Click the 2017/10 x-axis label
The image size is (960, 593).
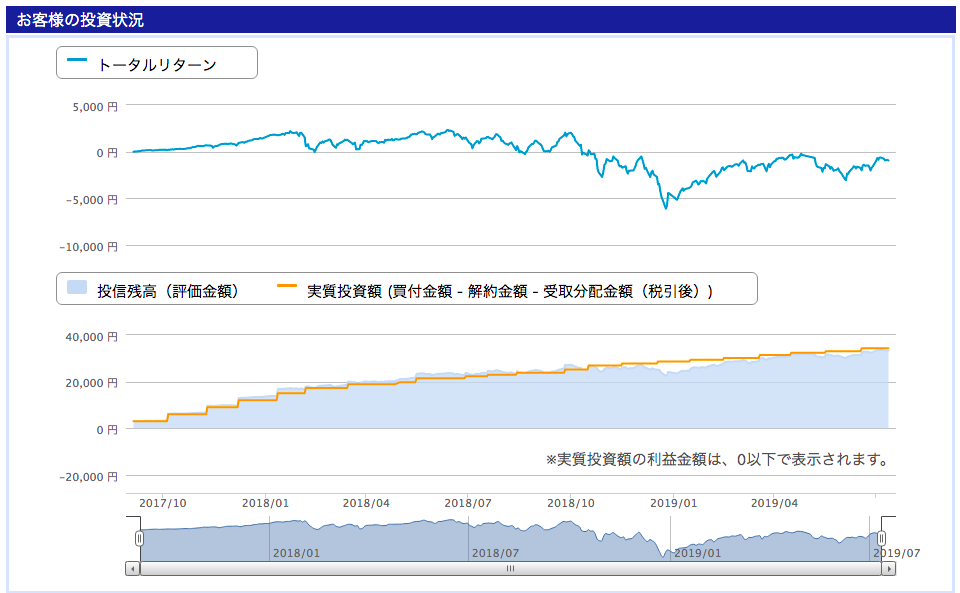pos(163,503)
